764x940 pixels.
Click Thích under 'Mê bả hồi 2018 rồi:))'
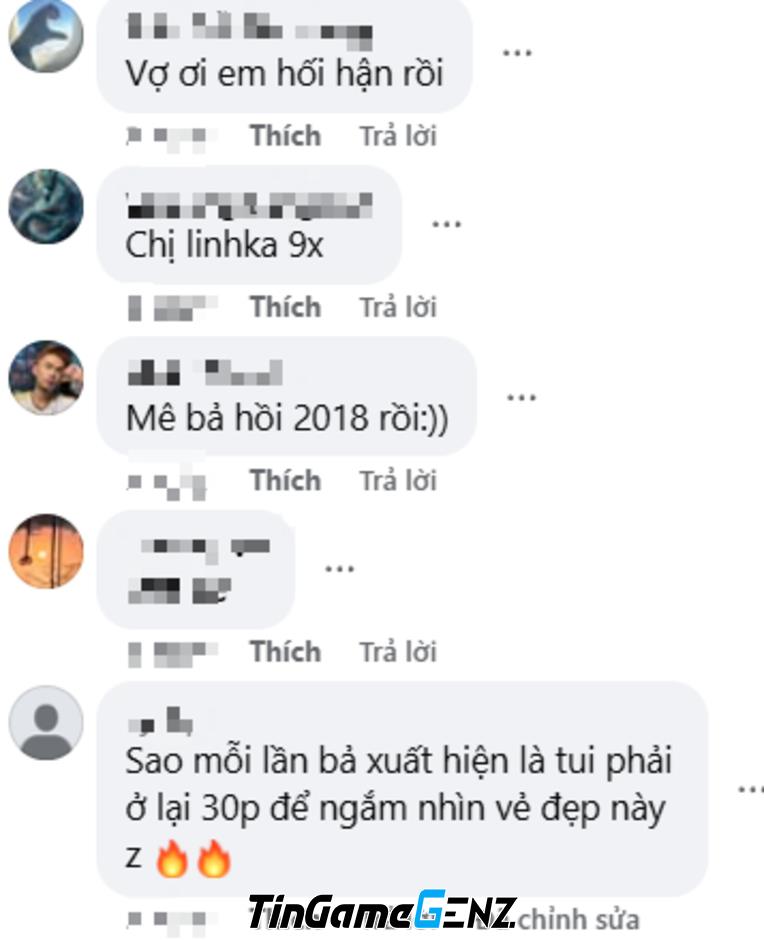point(285,480)
